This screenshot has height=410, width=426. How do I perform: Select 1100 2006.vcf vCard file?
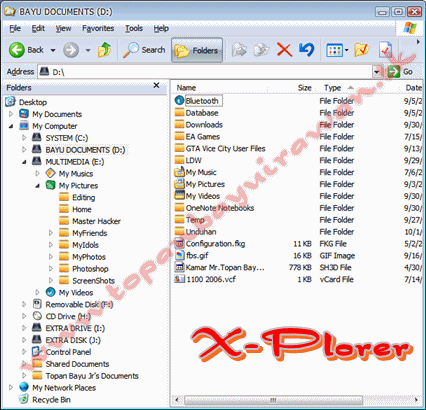[x=211, y=279]
